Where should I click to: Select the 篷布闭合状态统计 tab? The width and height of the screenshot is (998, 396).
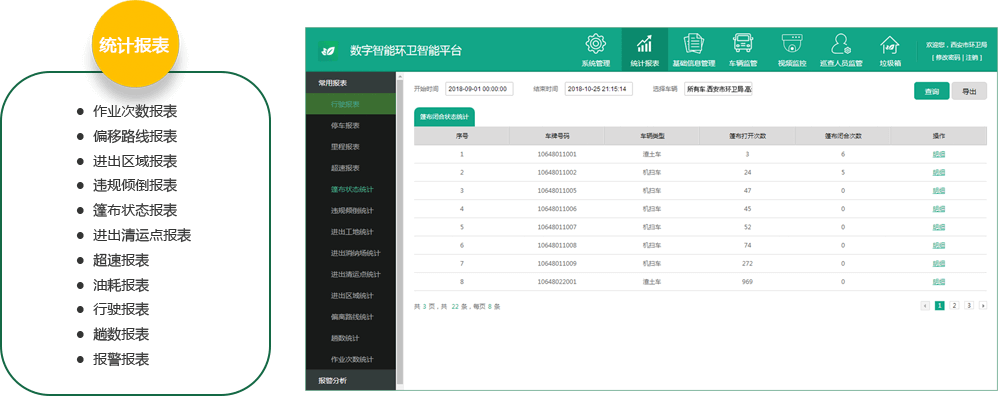(x=444, y=117)
